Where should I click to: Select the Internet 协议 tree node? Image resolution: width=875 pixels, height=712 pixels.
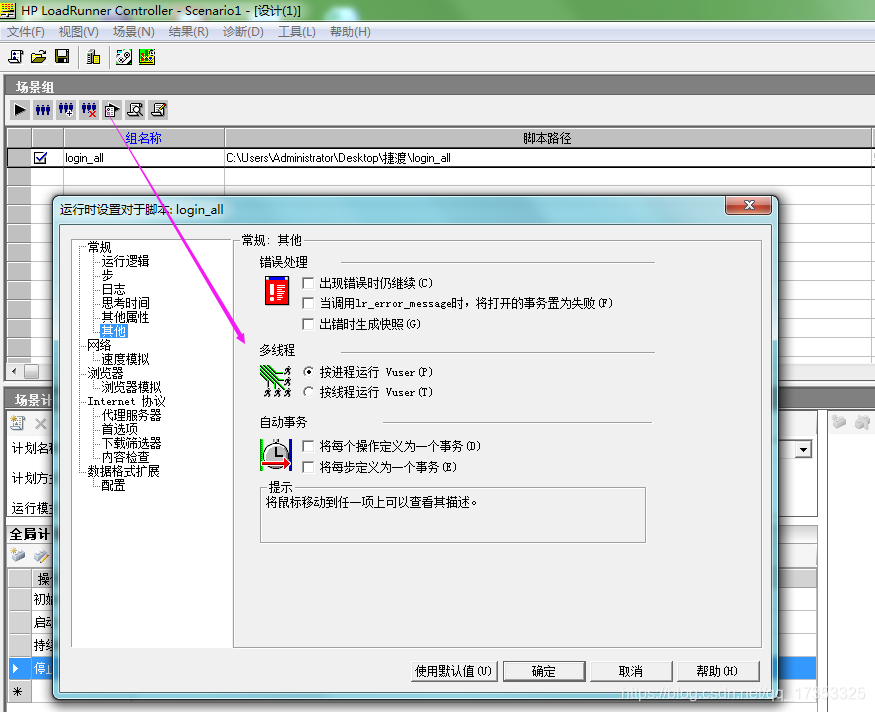point(127,401)
